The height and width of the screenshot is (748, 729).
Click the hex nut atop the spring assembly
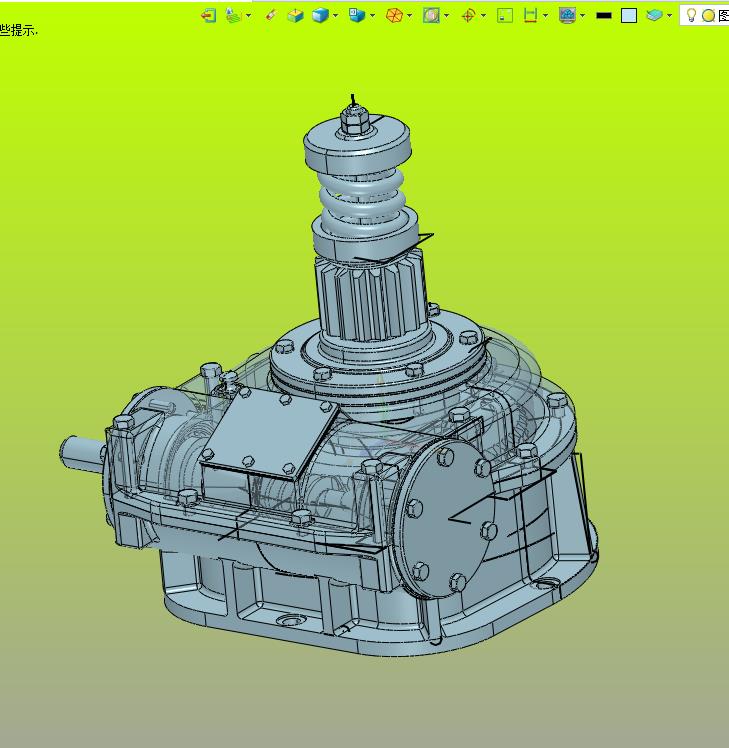click(354, 122)
